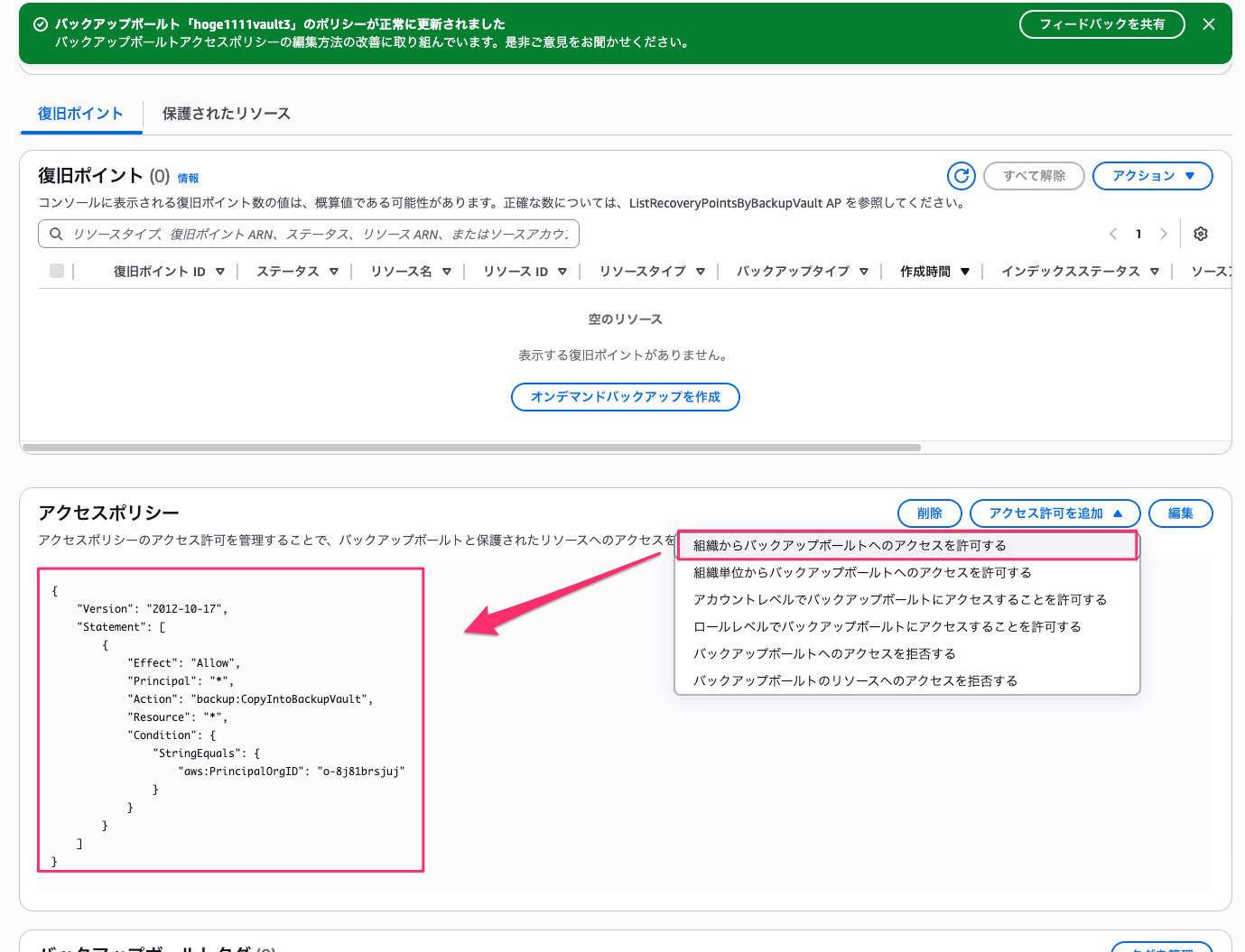The width and height of the screenshot is (1245, 952).
Task: Open table preferences gear icon
Action: tap(1200, 234)
